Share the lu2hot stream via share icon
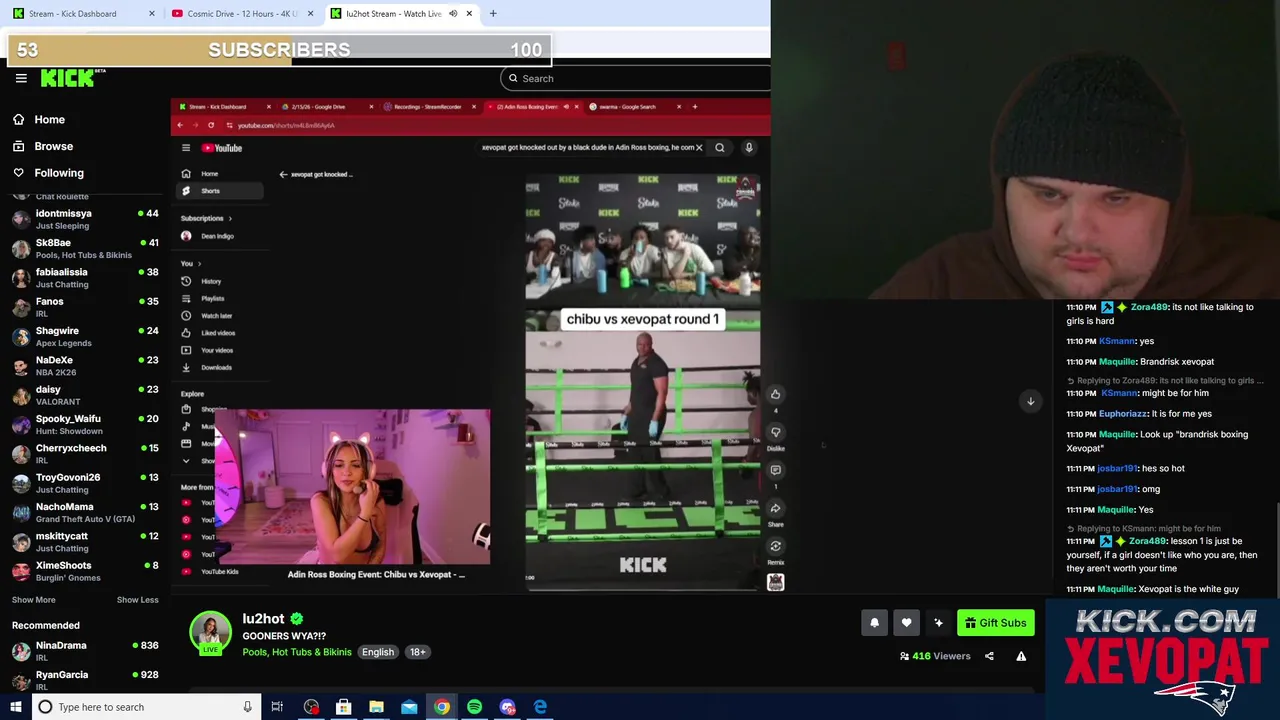The width and height of the screenshot is (1280, 720). [989, 656]
